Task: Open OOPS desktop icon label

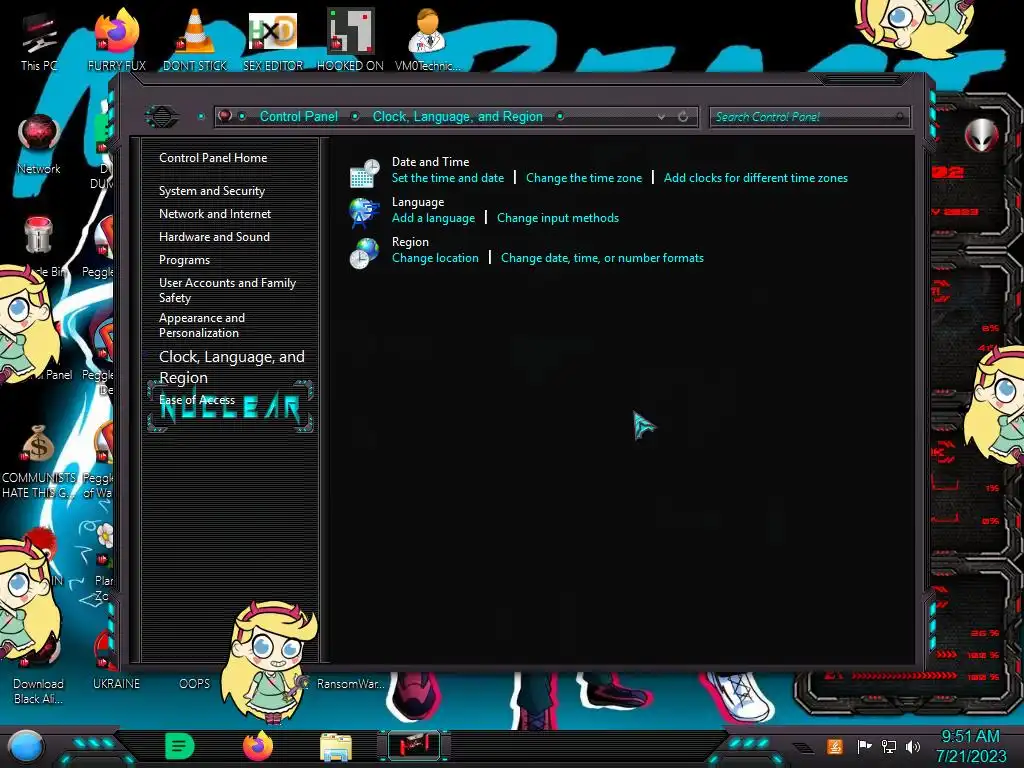Action: (x=195, y=684)
